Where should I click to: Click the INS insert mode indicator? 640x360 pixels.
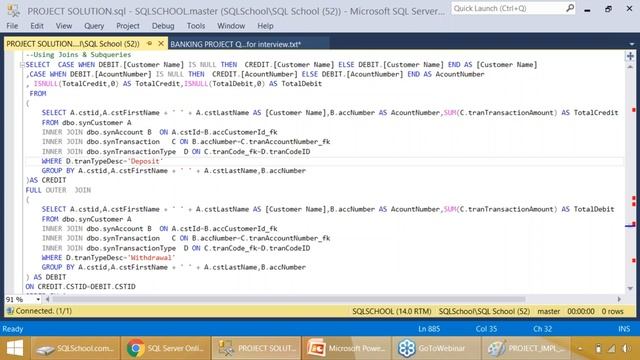[x=624, y=329]
